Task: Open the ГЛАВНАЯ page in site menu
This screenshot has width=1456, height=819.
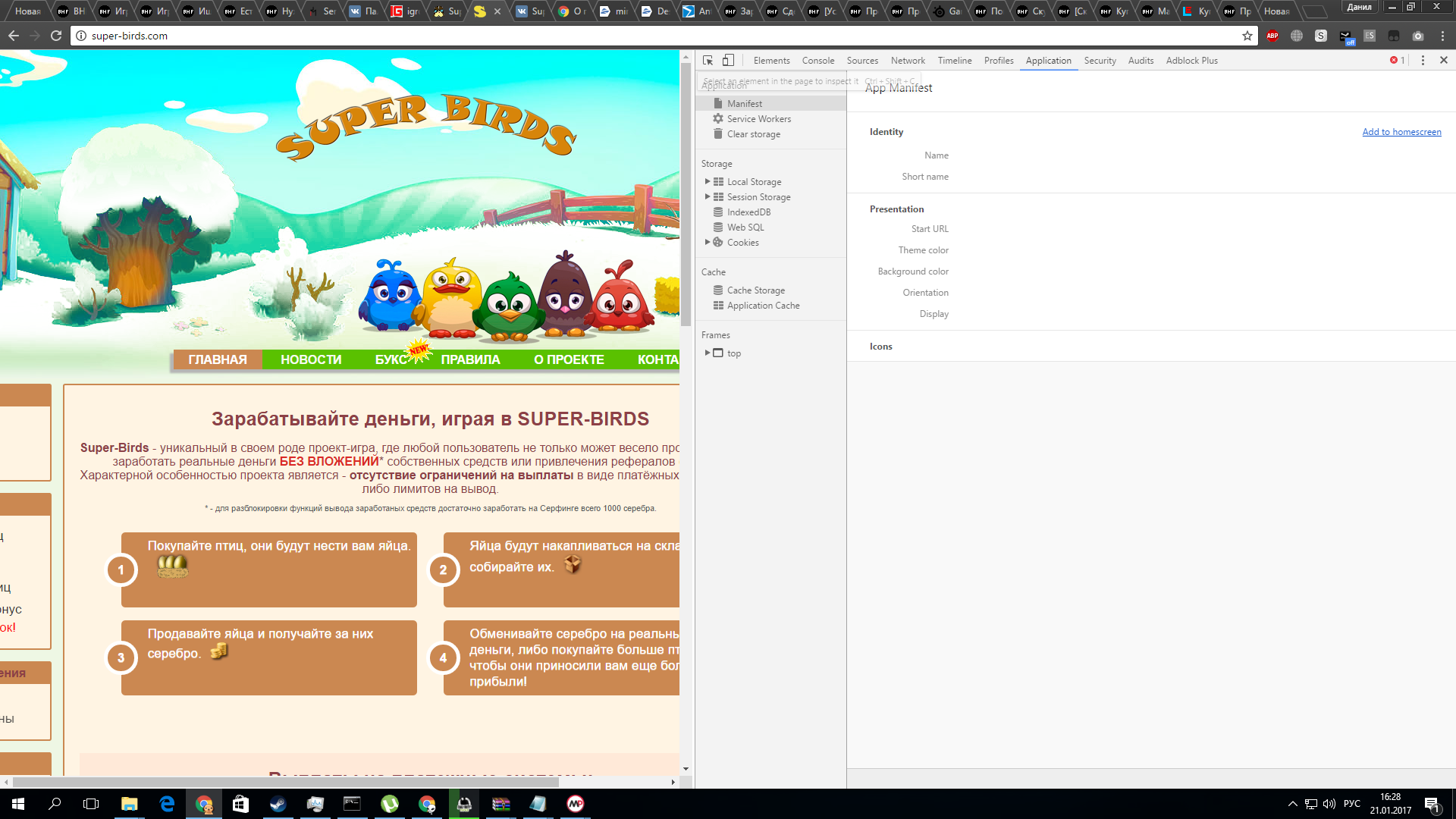Action: tap(218, 359)
